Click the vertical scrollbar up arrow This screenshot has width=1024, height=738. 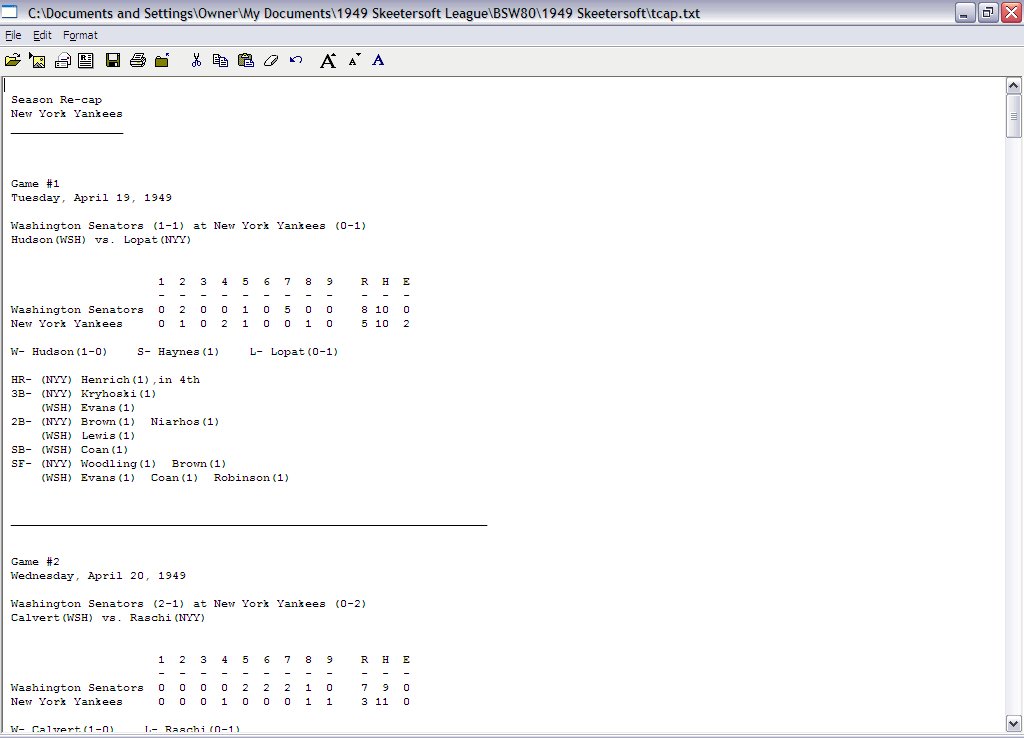(1014, 86)
